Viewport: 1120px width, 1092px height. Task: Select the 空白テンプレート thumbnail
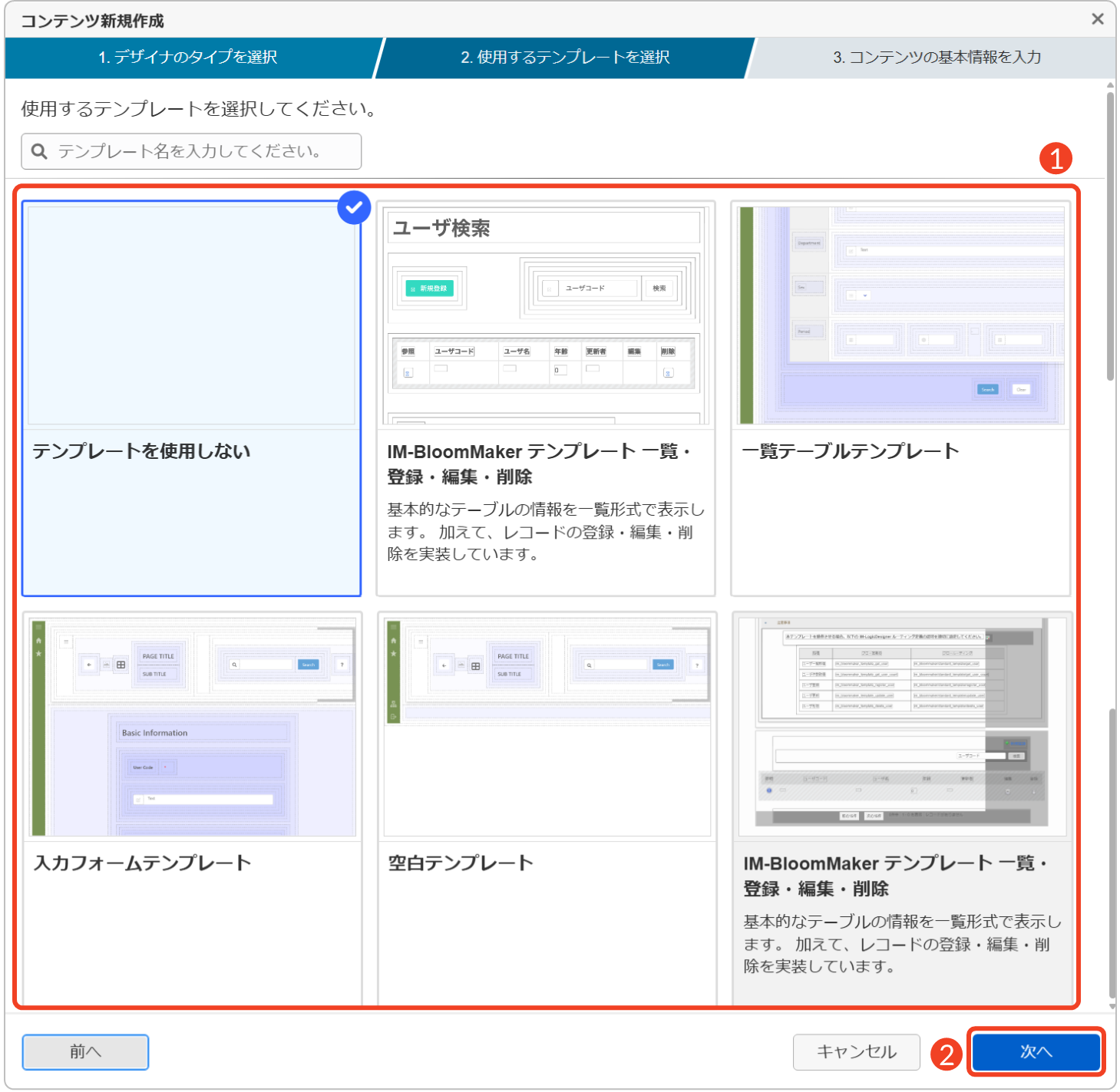(x=547, y=727)
